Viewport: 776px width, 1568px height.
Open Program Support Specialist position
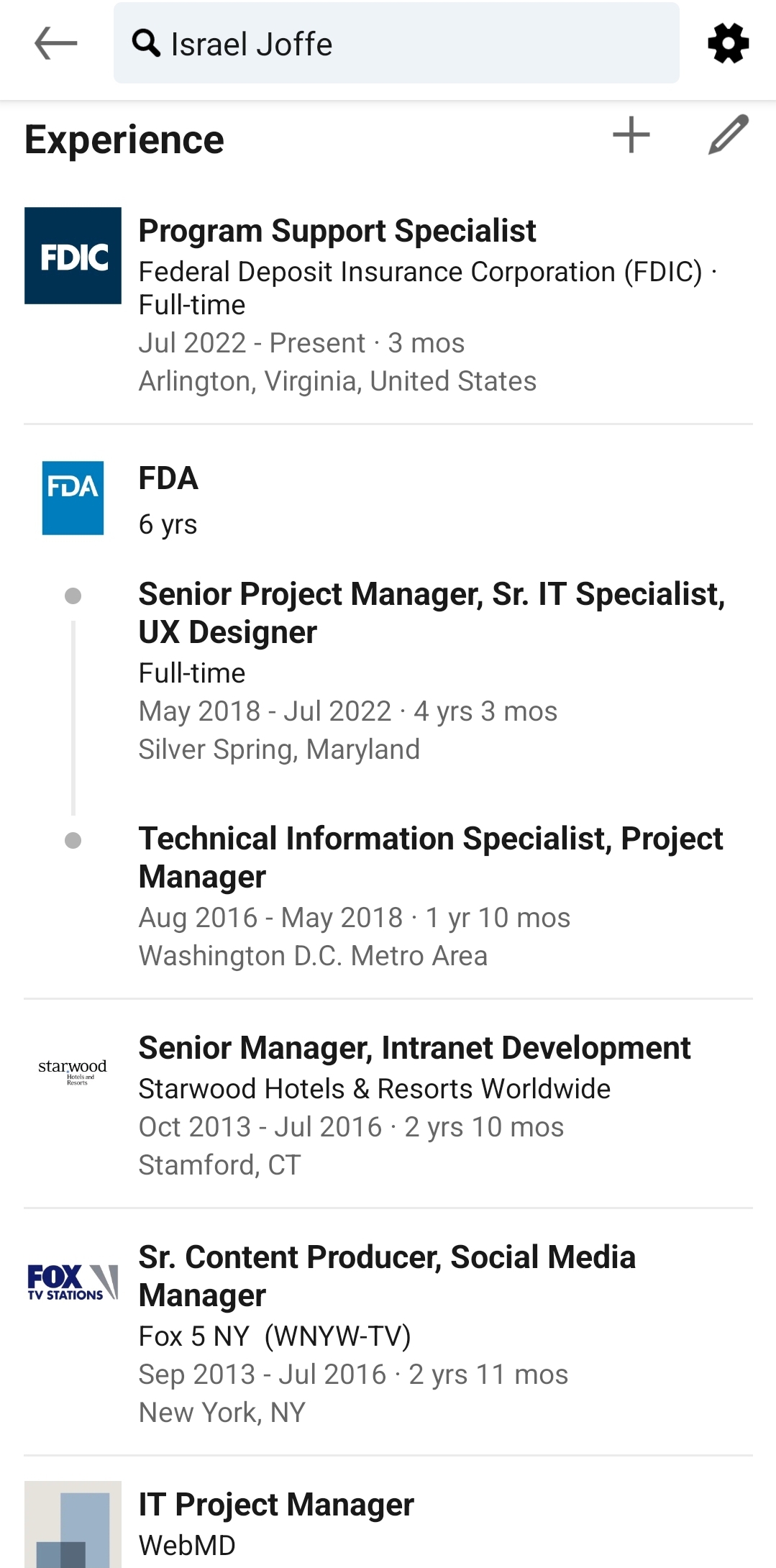[x=337, y=231]
